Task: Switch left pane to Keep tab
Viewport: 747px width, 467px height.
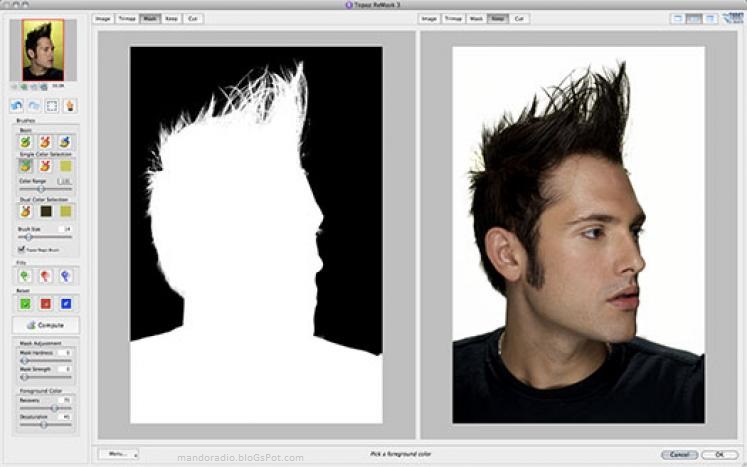Action: click(x=172, y=19)
